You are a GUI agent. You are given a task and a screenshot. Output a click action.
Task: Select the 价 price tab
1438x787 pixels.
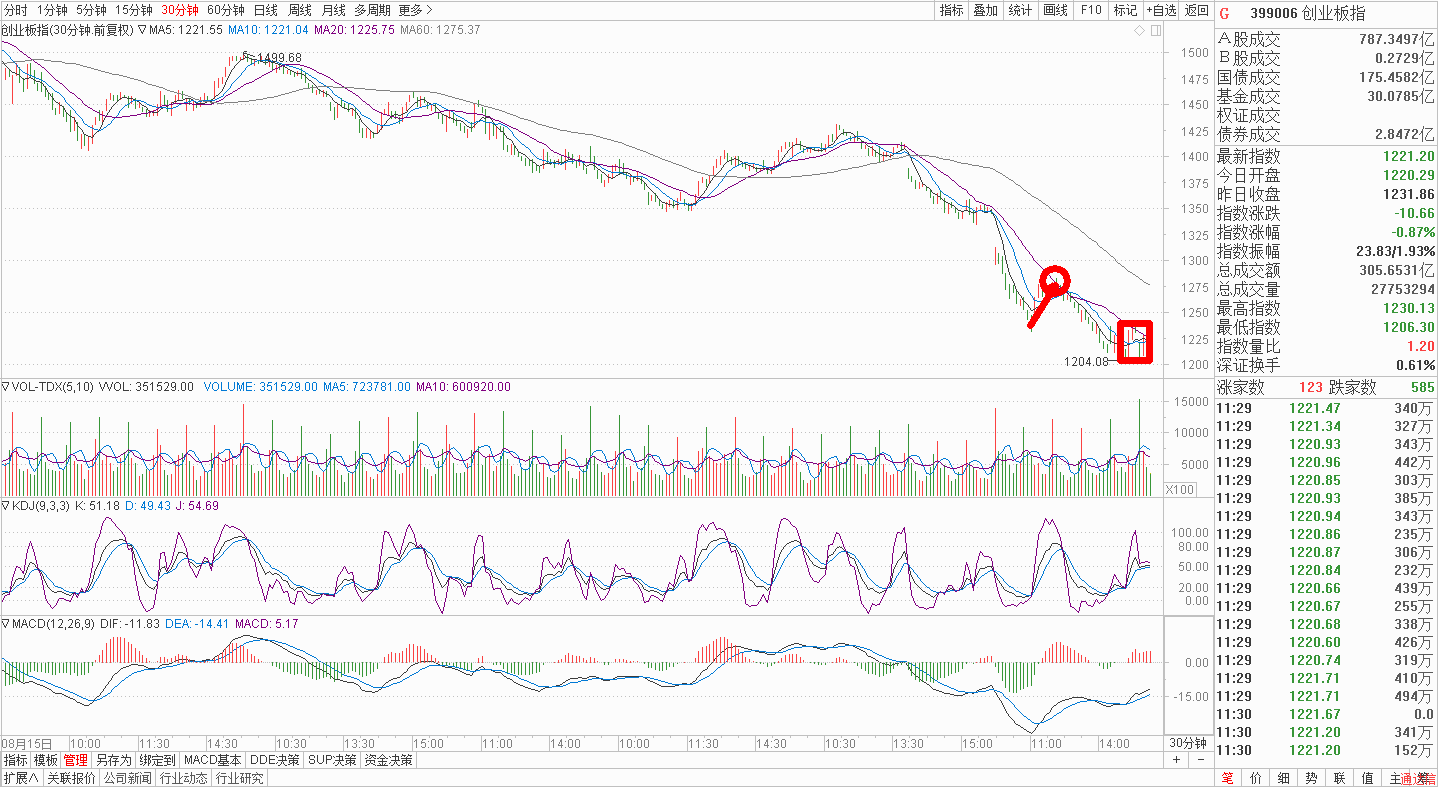pyautogui.click(x=1256, y=778)
